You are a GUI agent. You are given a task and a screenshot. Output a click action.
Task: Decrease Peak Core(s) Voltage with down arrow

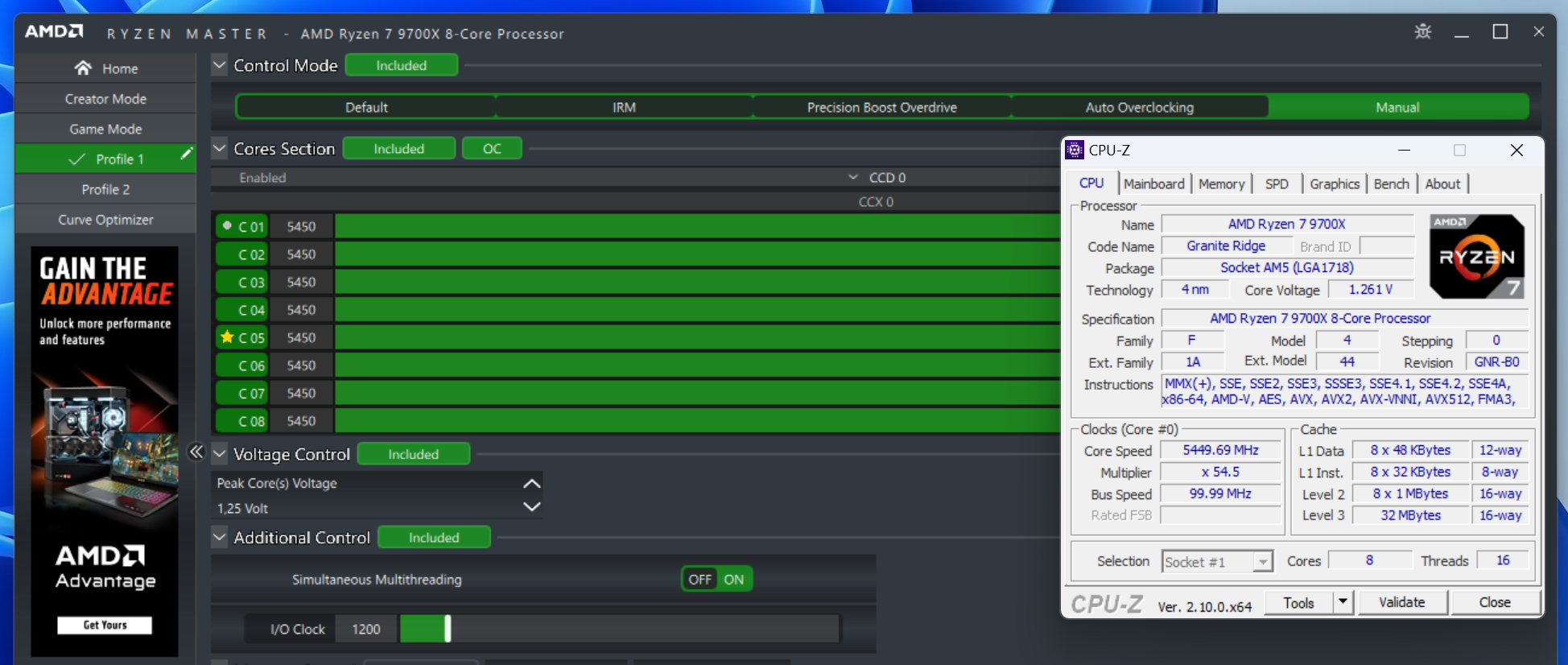[531, 506]
